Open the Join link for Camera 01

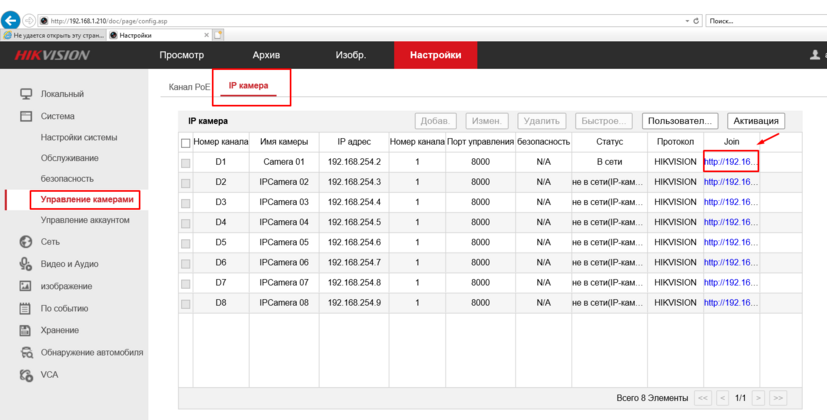pyautogui.click(x=730, y=161)
